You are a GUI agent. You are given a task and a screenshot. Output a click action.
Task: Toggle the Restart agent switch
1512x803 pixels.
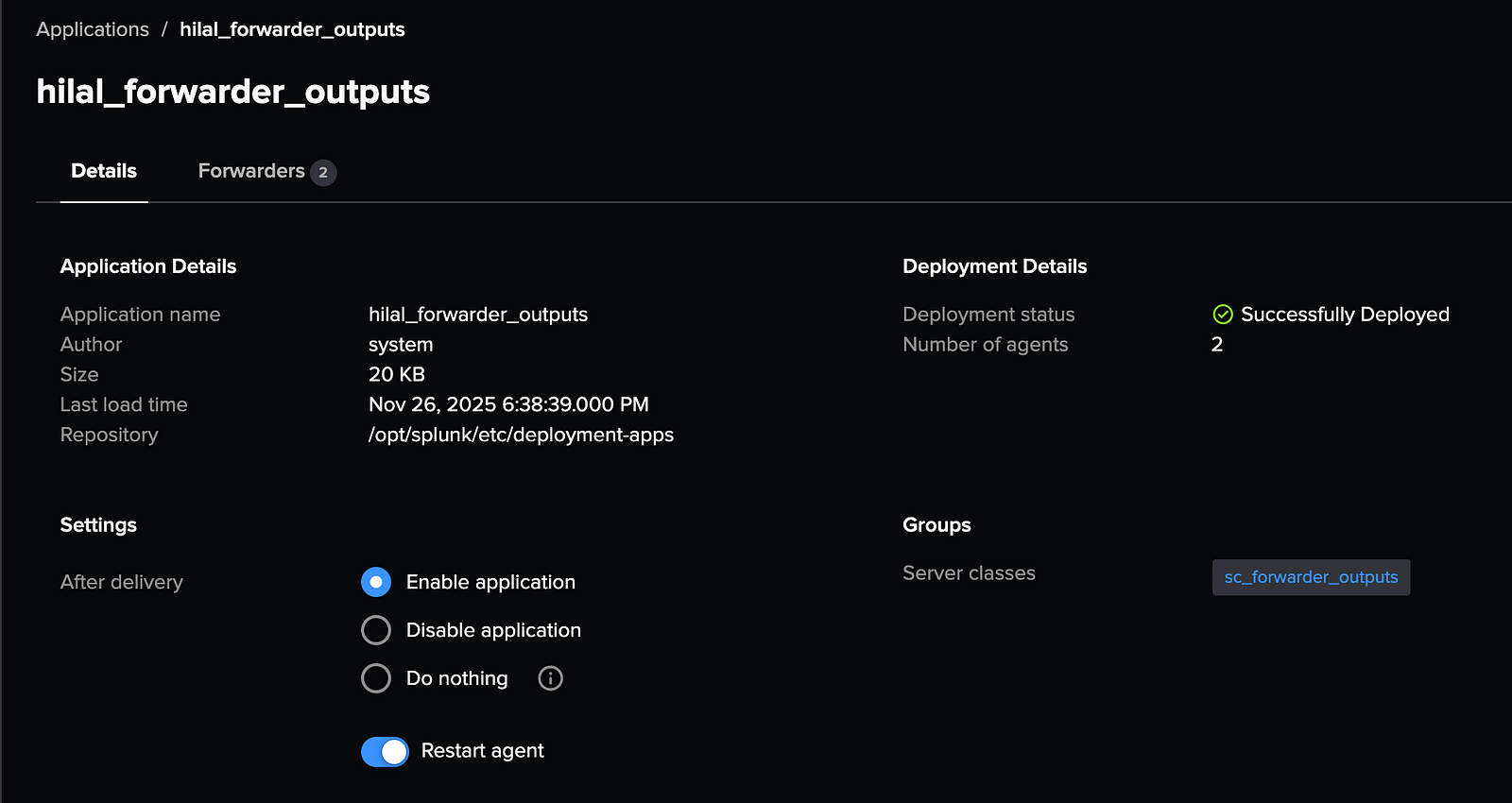pos(385,752)
